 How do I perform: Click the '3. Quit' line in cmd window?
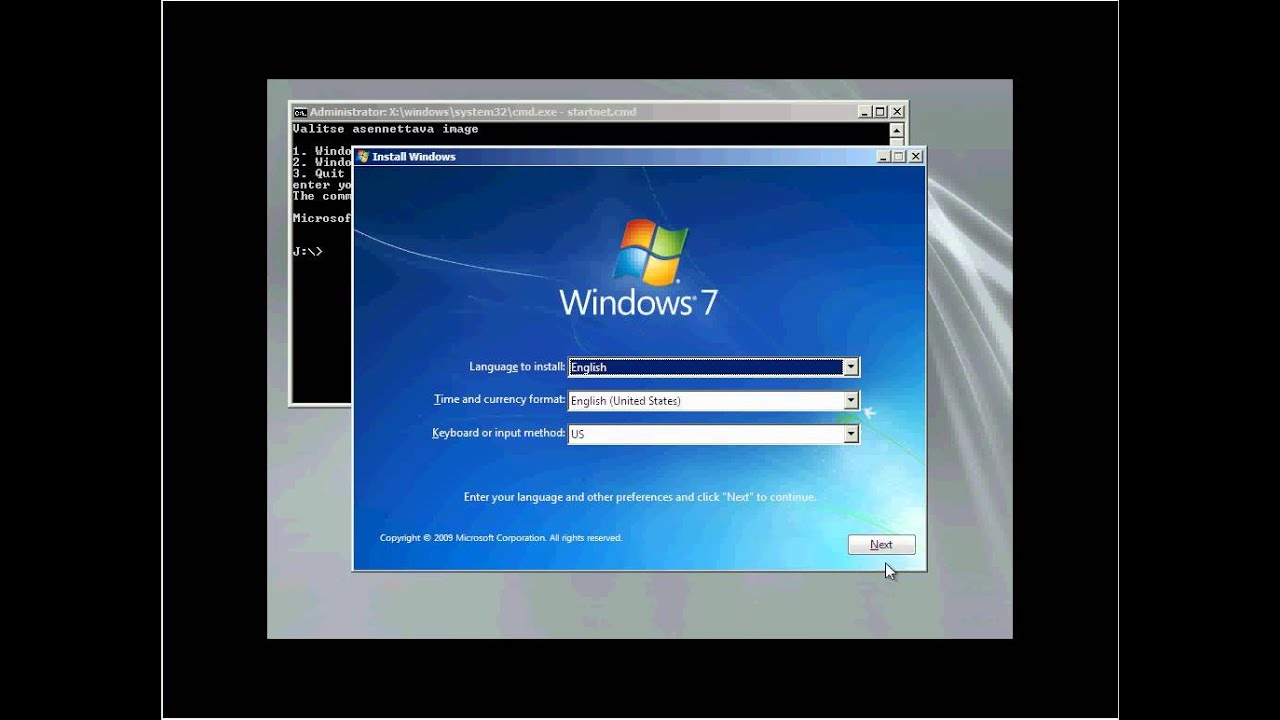click(x=318, y=173)
